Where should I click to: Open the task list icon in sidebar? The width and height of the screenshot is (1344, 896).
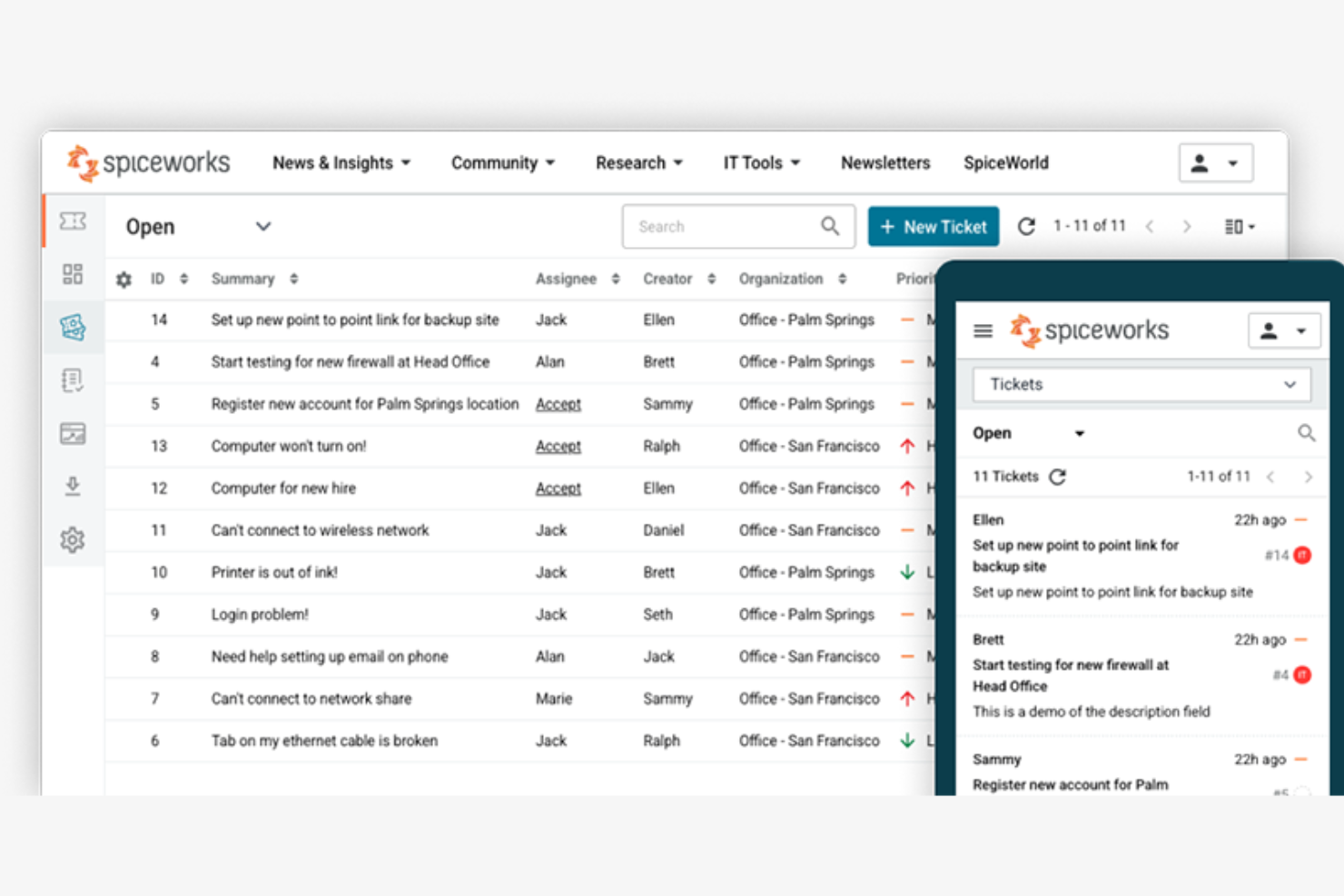[x=73, y=379]
